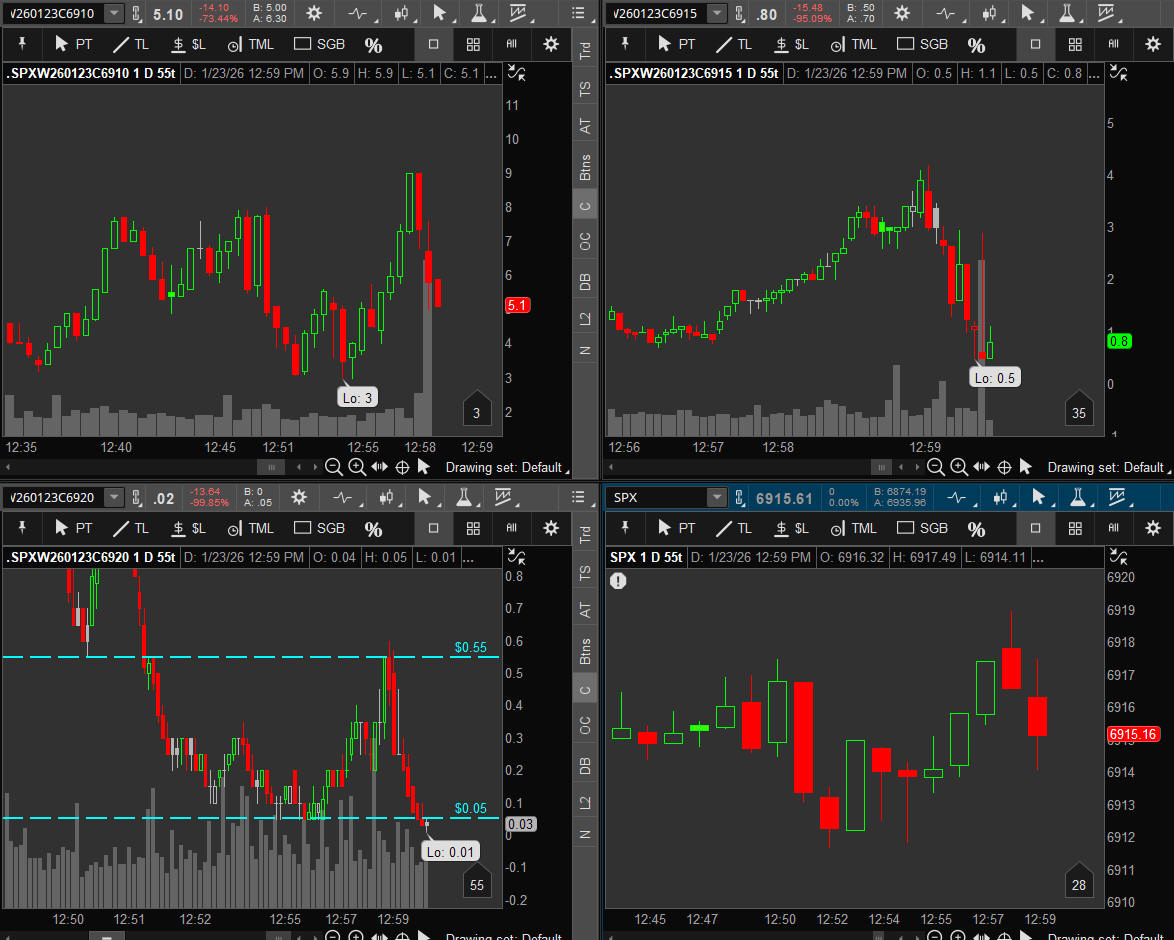
Task: Toggle the pin icon in the 6910 drawing toolbar
Action: coord(23,44)
